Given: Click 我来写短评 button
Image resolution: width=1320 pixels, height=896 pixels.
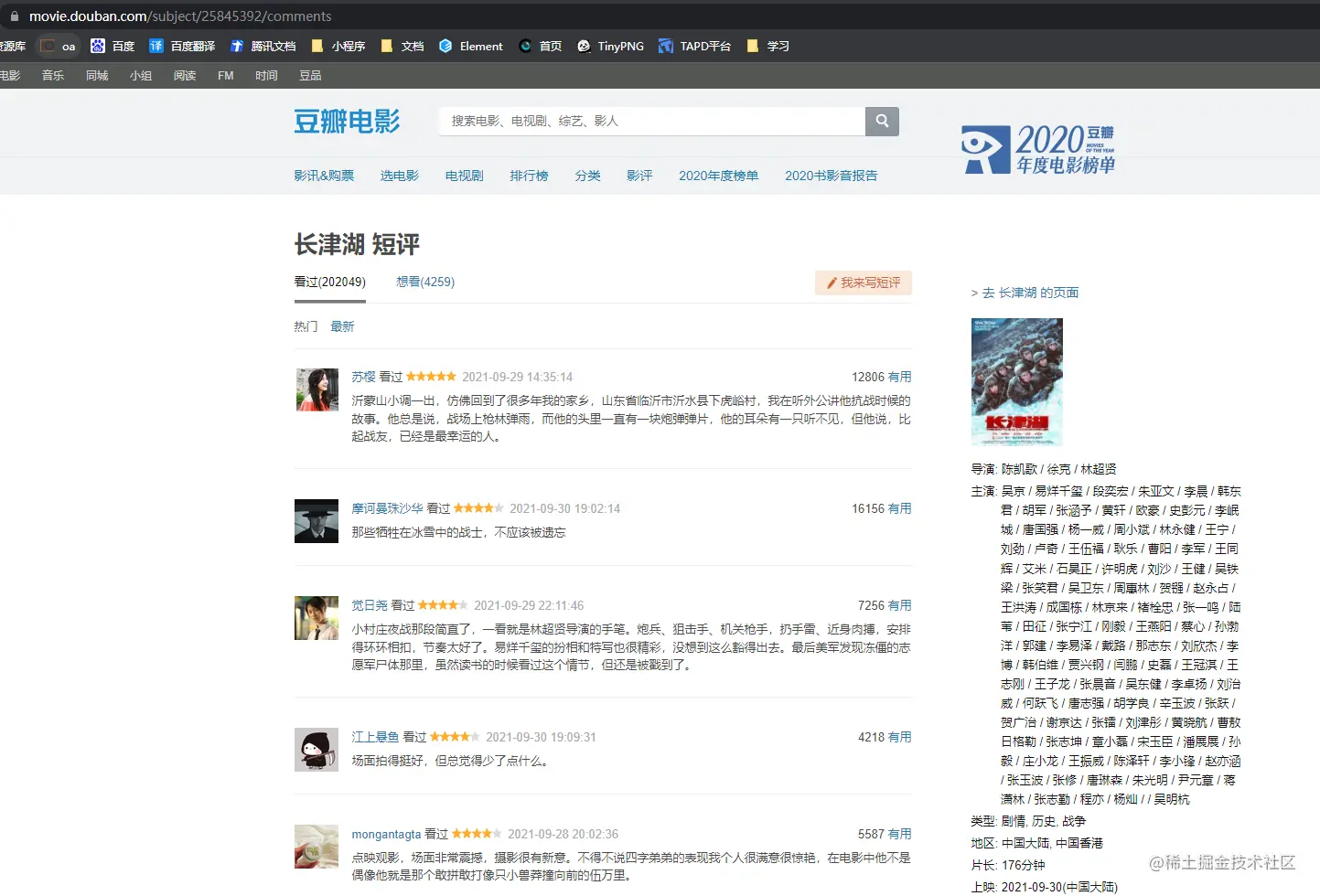Looking at the screenshot, I should [864, 283].
